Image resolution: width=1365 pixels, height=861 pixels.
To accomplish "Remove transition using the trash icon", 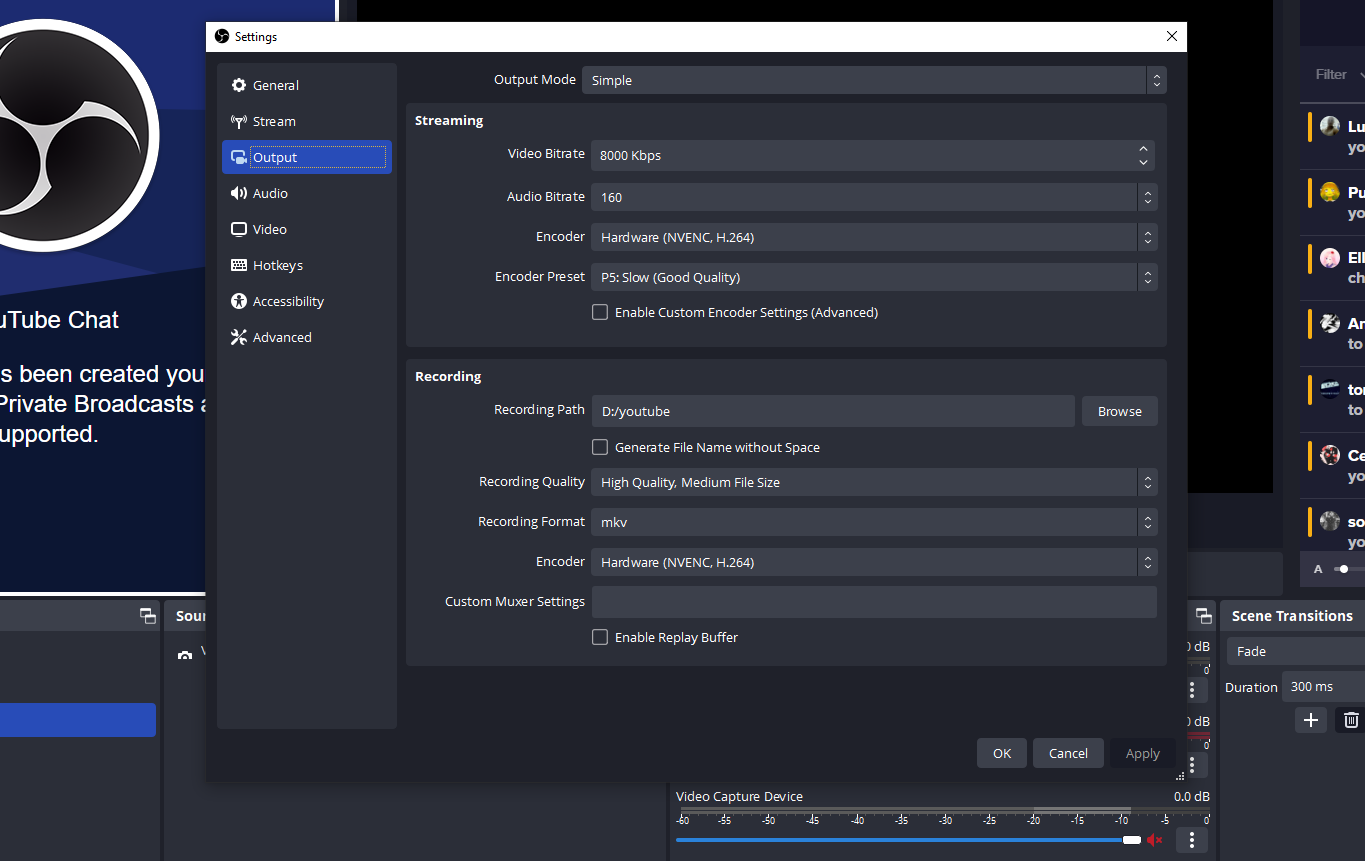I will [x=1351, y=720].
